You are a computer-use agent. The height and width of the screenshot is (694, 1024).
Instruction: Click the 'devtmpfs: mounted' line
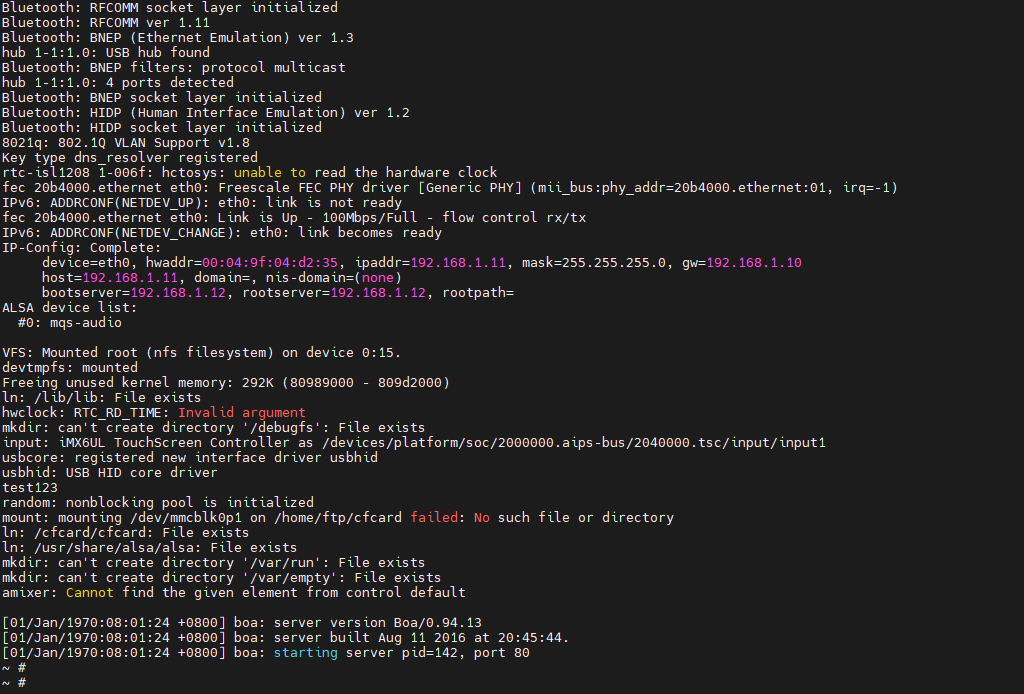(70, 368)
